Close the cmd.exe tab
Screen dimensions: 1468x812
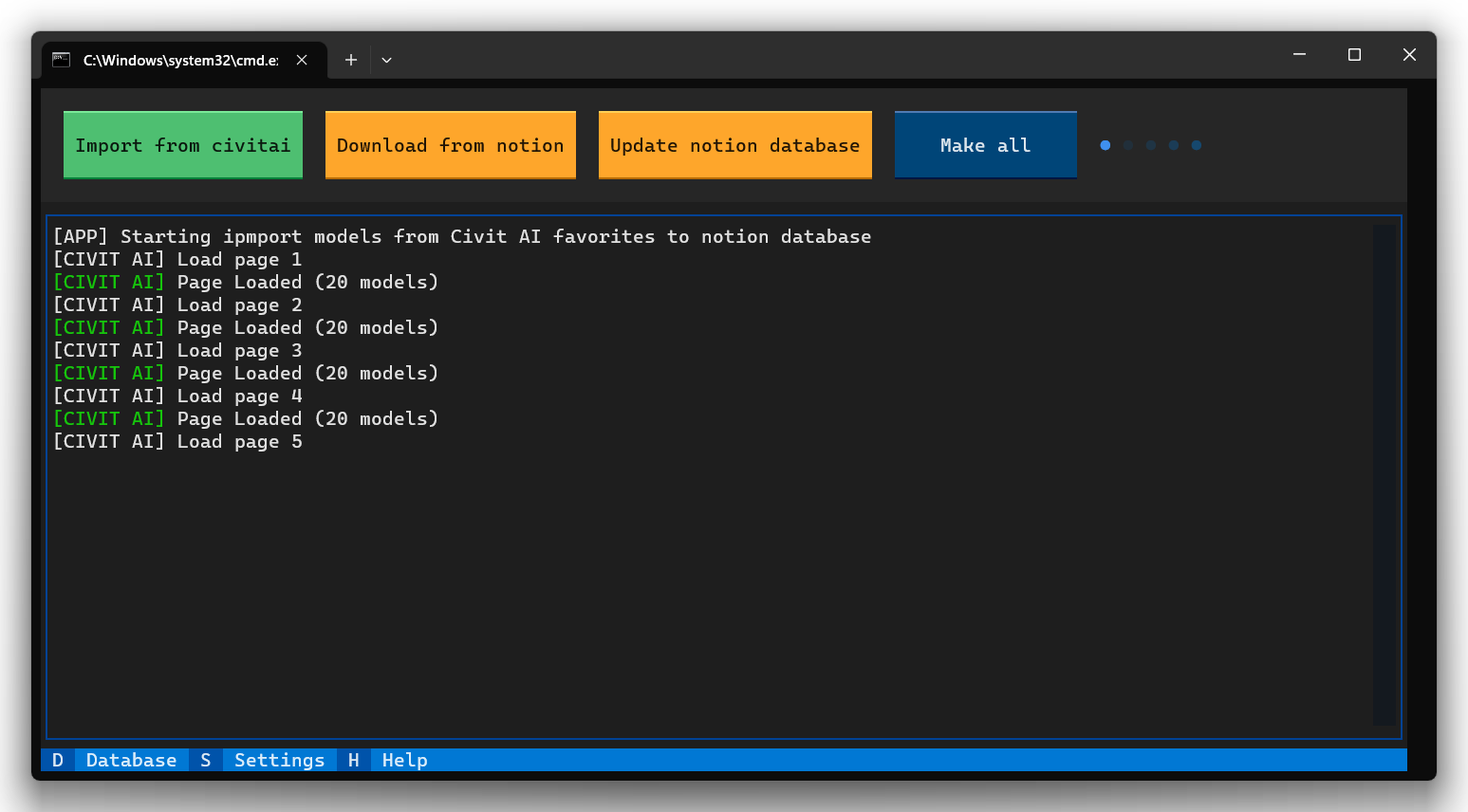[x=302, y=60]
